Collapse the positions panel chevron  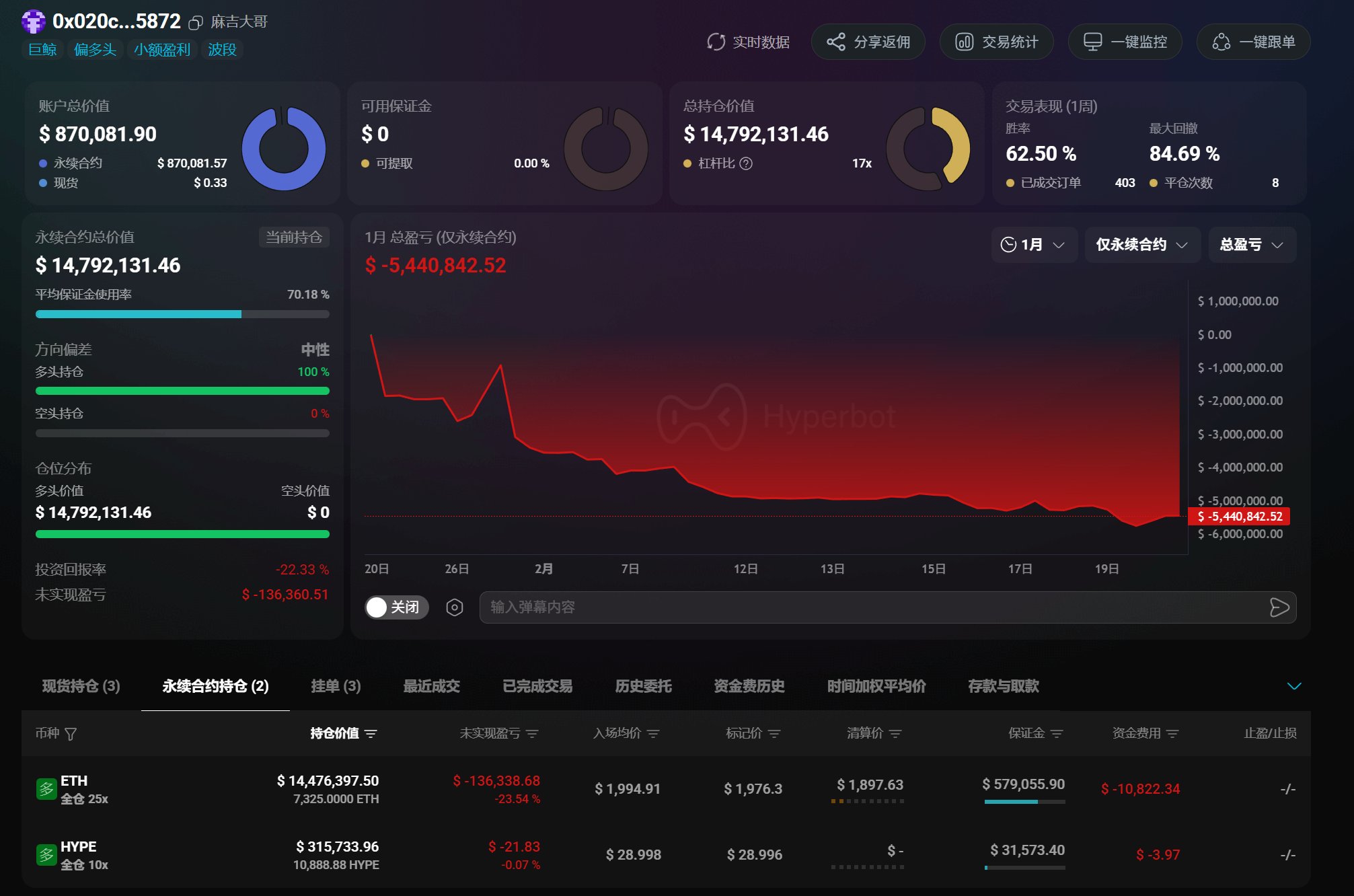coord(1293,686)
